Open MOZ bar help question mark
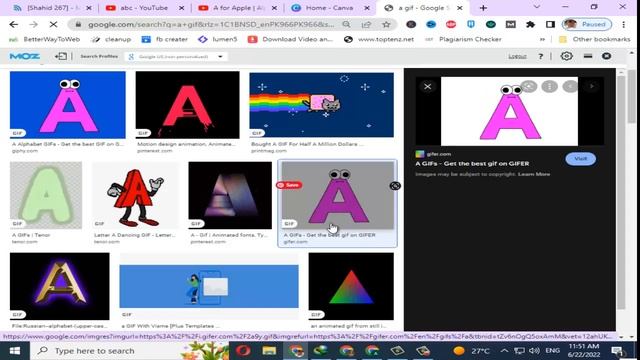The image size is (640, 360). pyautogui.click(x=541, y=56)
